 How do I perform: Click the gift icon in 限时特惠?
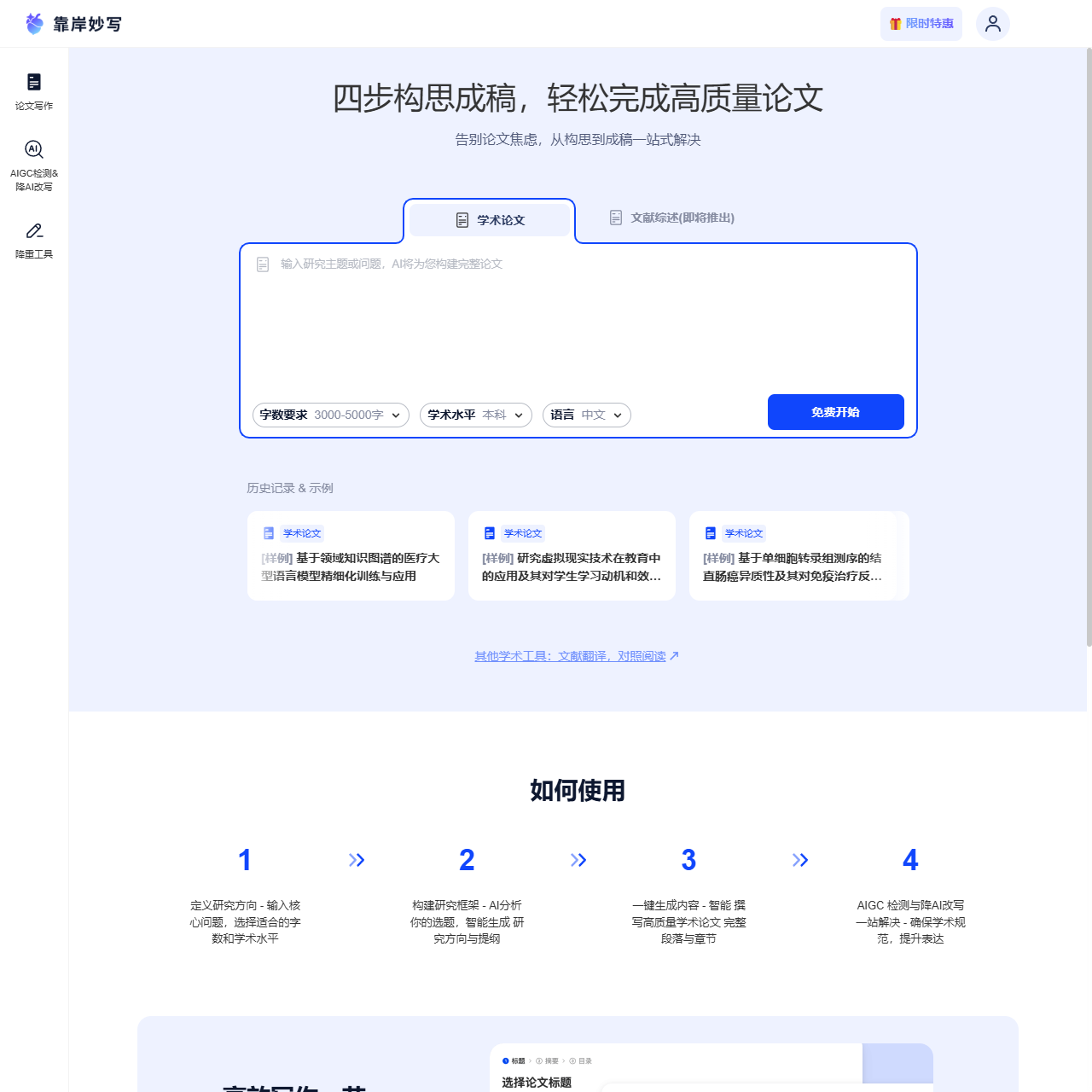pos(895,24)
